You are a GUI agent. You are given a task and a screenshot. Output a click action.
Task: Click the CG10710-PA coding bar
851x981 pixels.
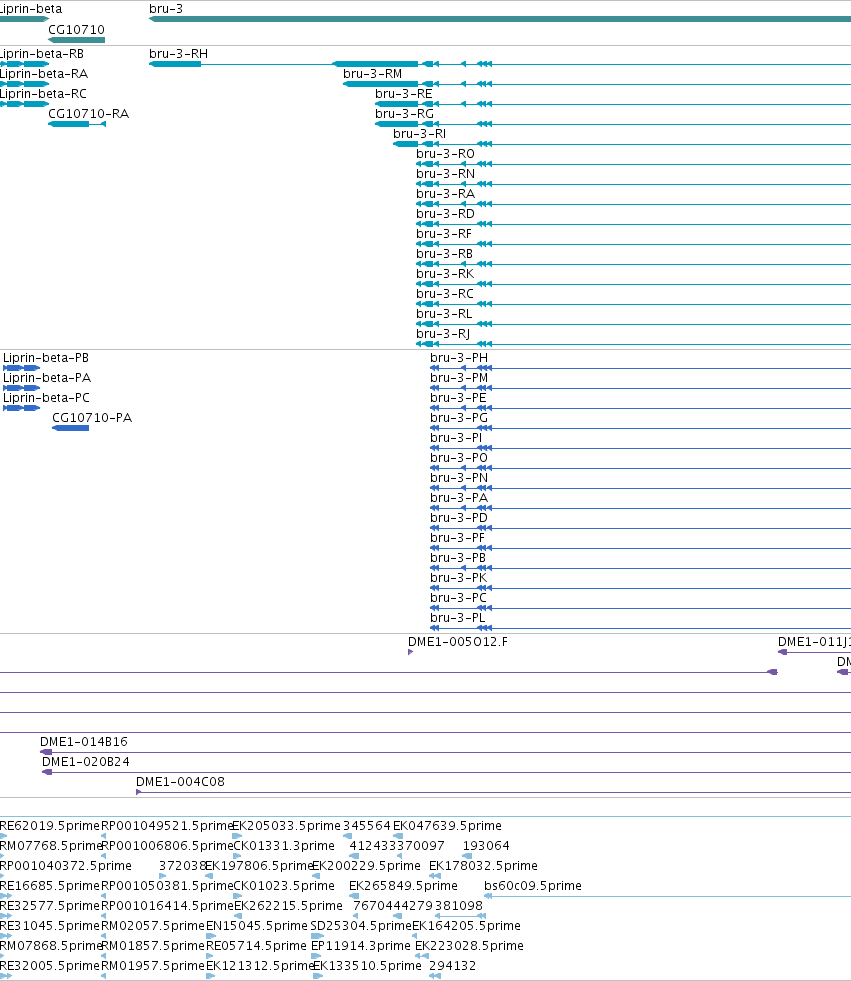click(71, 428)
